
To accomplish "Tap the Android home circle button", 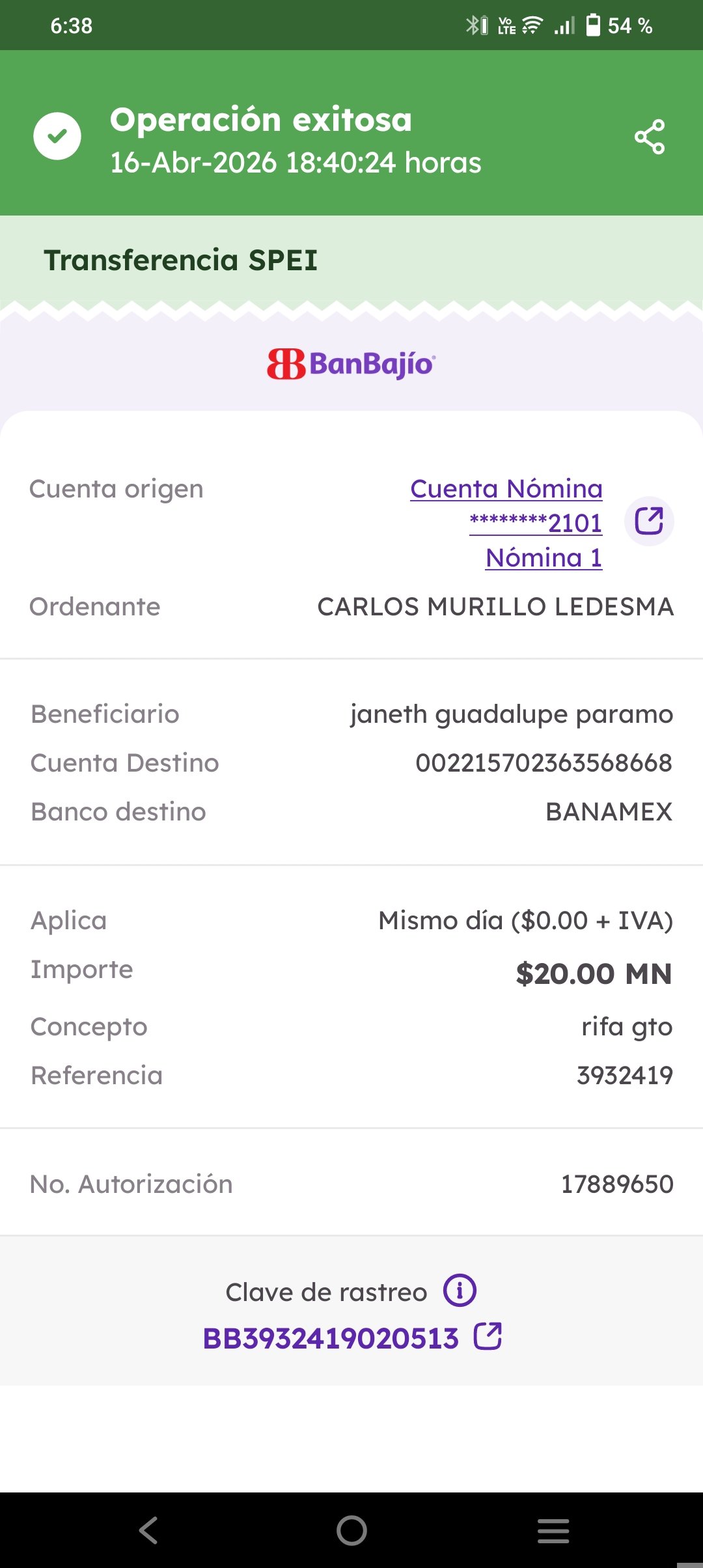I will (x=351, y=1530).
